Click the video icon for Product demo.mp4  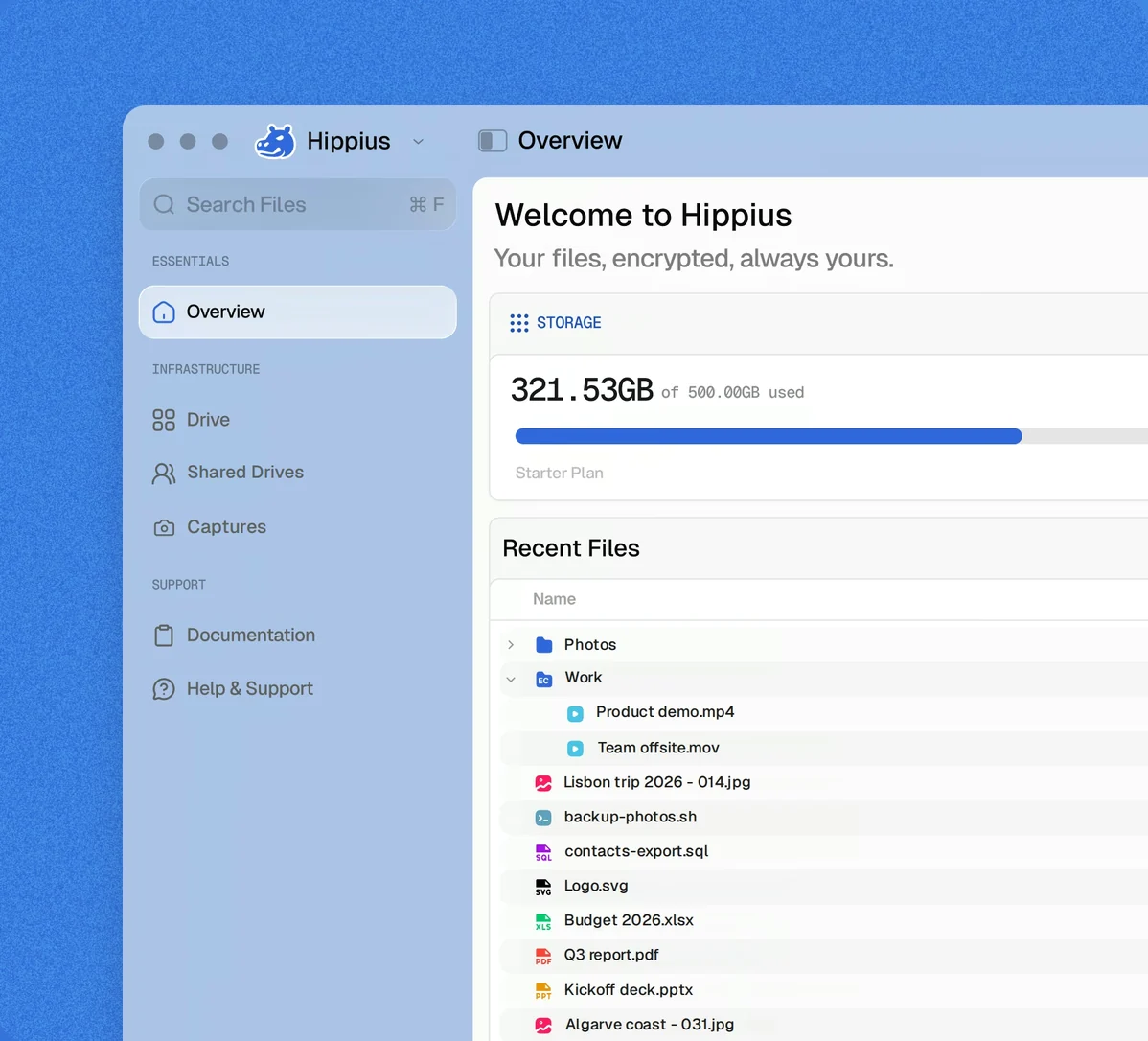point(576,713)
